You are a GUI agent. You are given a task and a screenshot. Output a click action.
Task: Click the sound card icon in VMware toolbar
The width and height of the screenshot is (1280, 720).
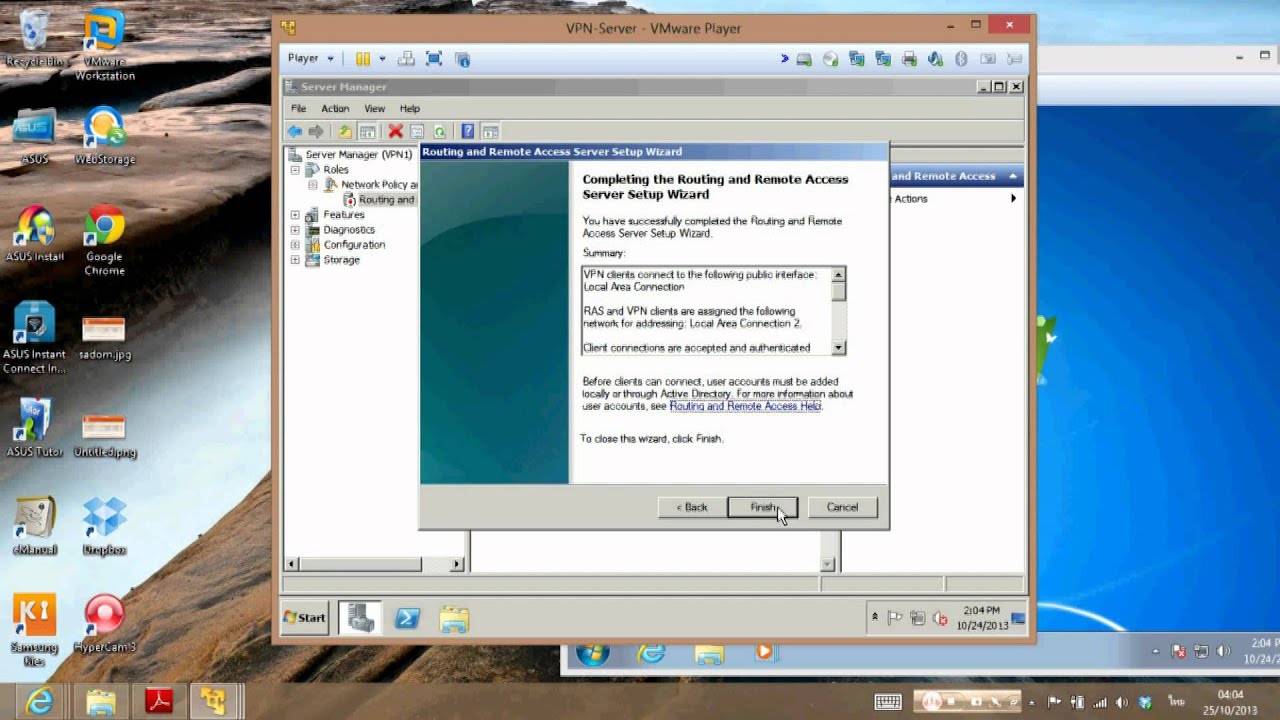935,59
